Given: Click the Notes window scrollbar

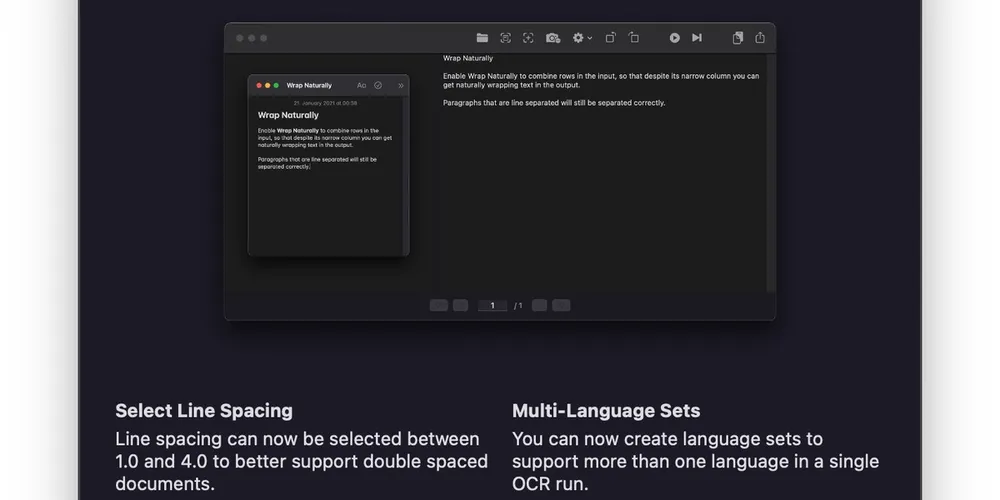Looking at the screenshot, I should pyautogui.click(x=406, y=175).
